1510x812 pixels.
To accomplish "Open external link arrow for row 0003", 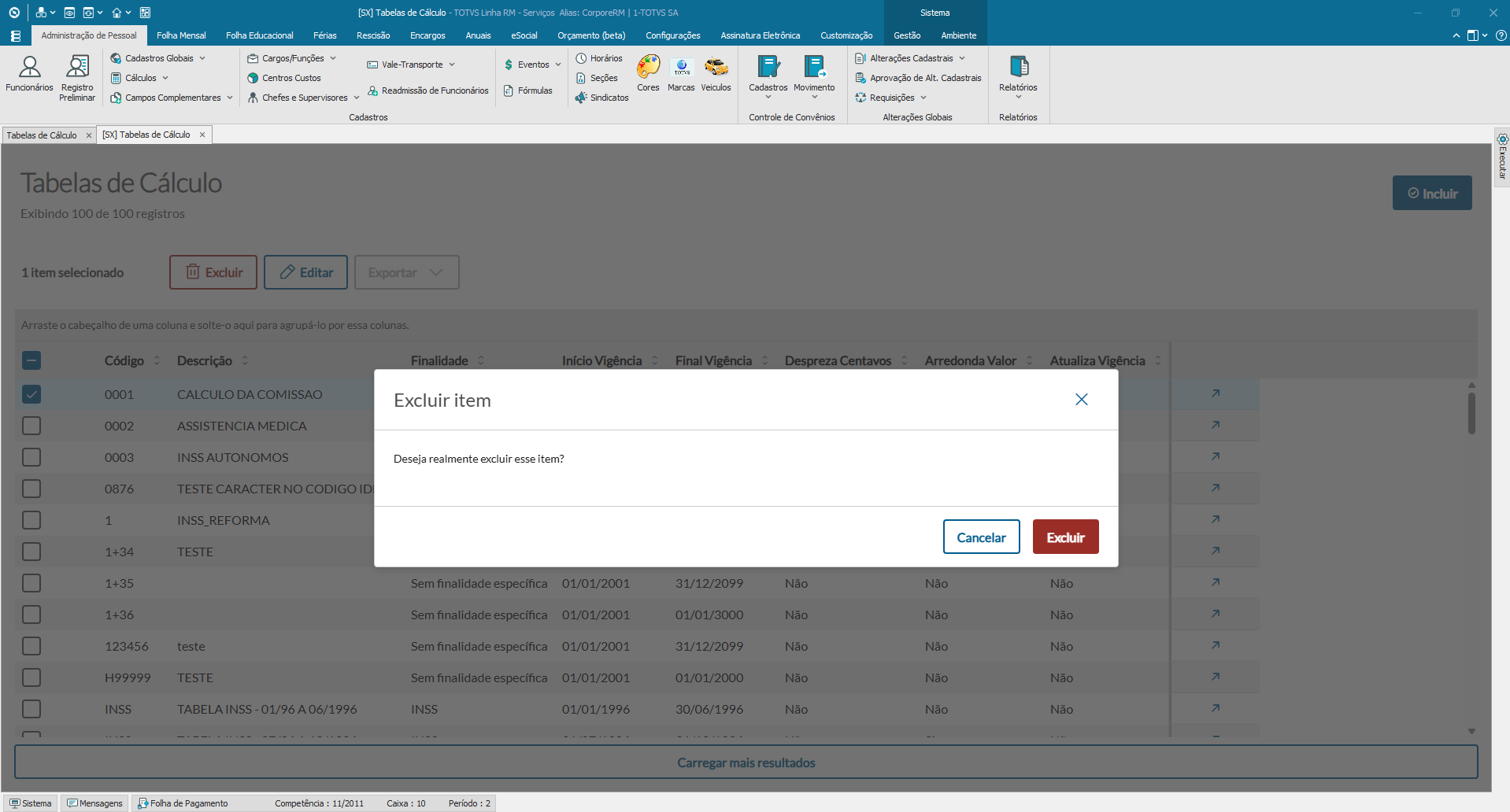I will [x=1216, y=456].
